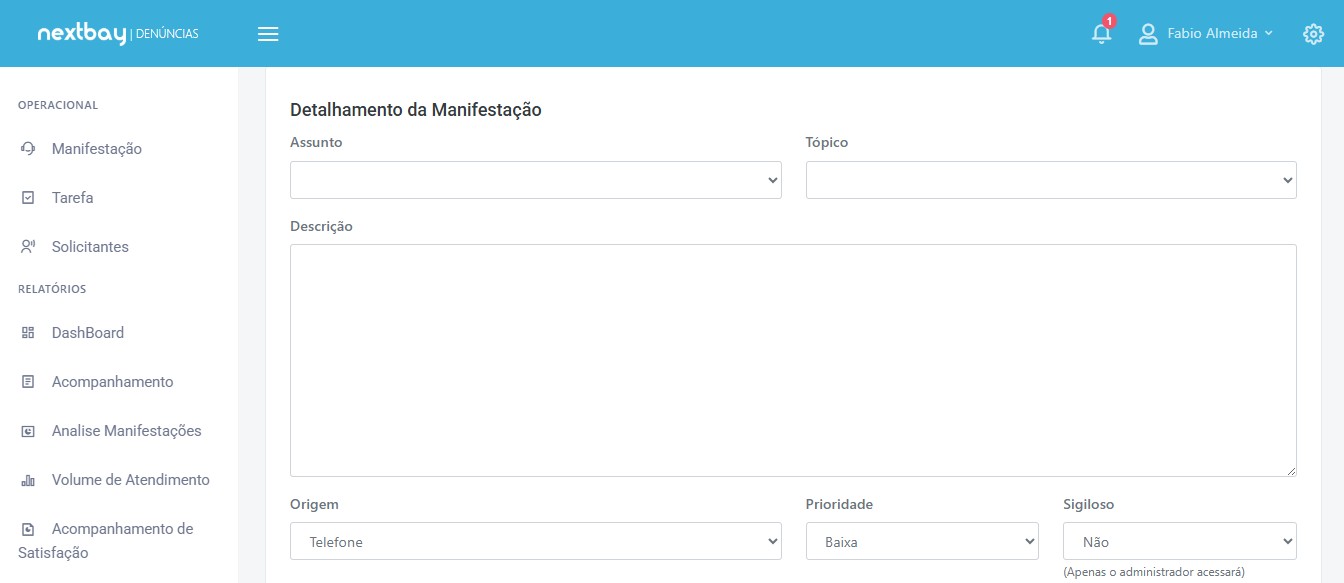Screen dimensions: 1344x583
Task: Open the notifications bell icon
Action: (x=1101, y=33)
